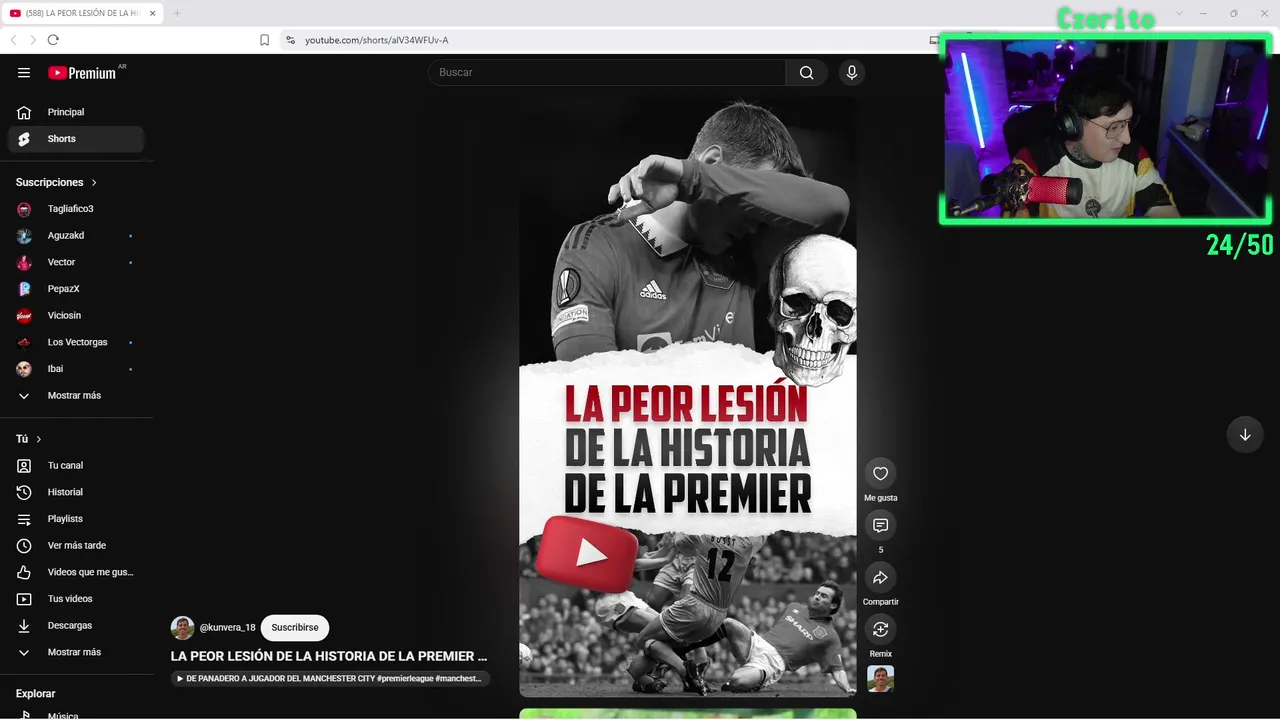Go back in browser history
1280x720 pixels.
13,40
